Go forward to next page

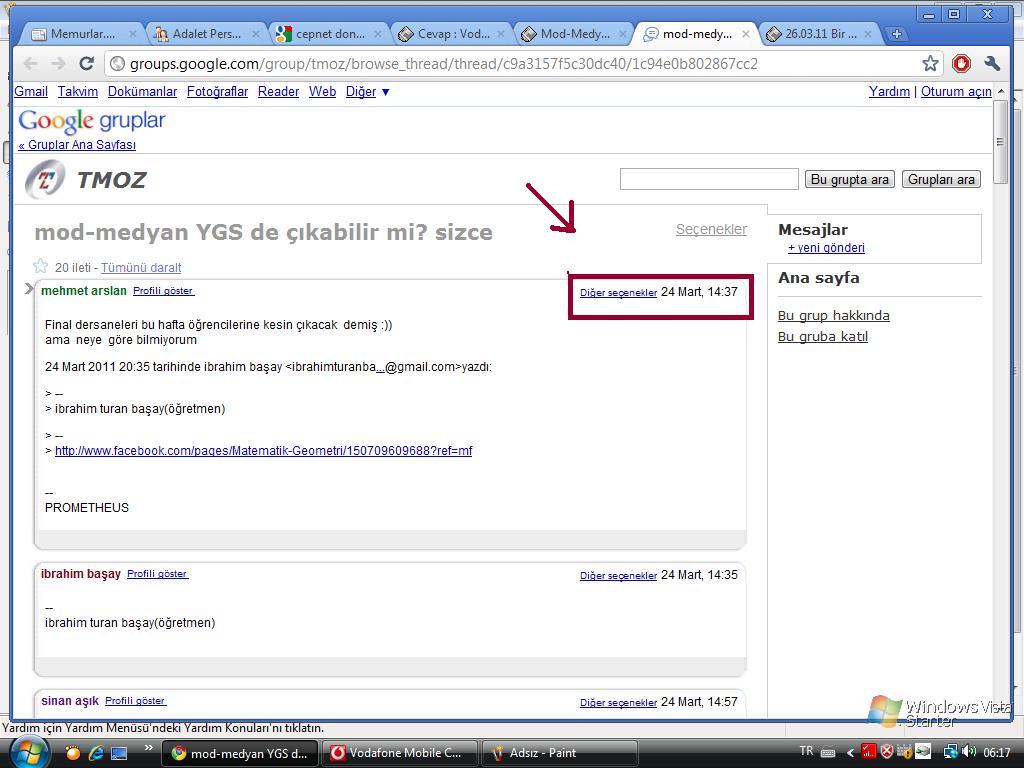pyautogui.click(x=58, y=63)
